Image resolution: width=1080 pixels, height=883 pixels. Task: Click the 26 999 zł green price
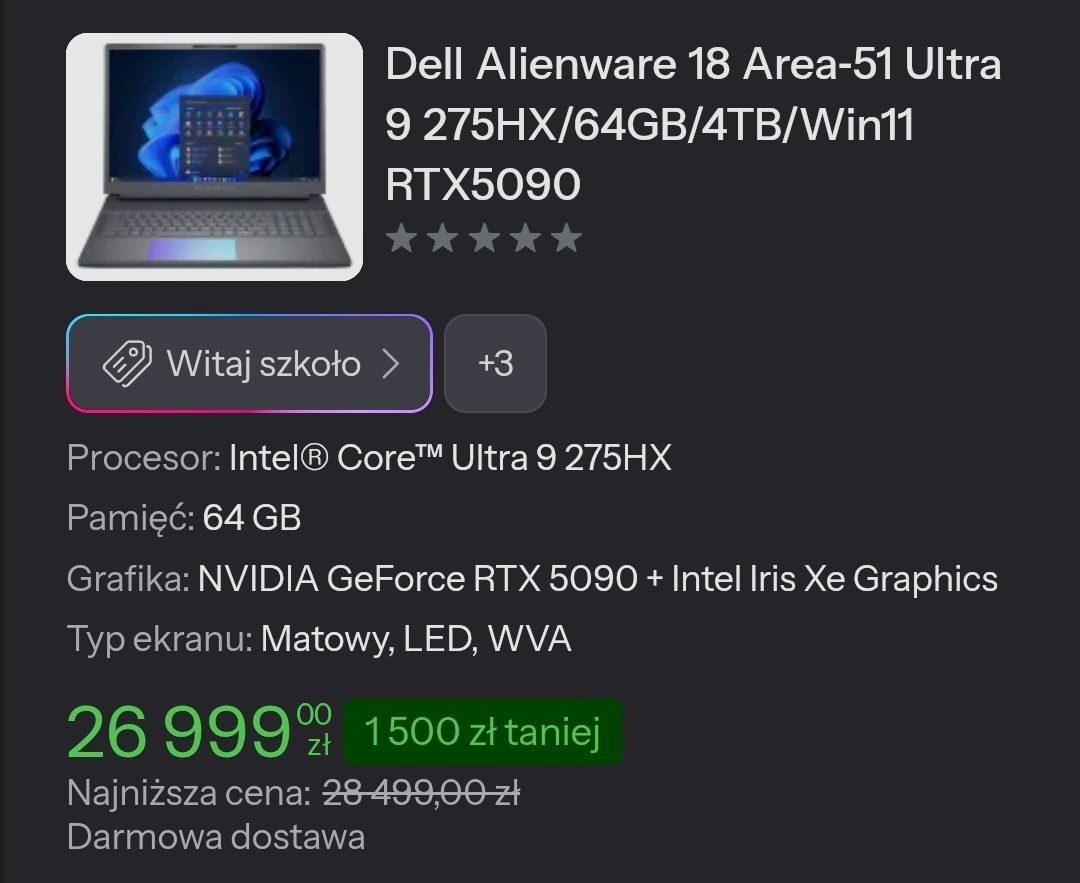pyautogui.click(x=199, y=731)
